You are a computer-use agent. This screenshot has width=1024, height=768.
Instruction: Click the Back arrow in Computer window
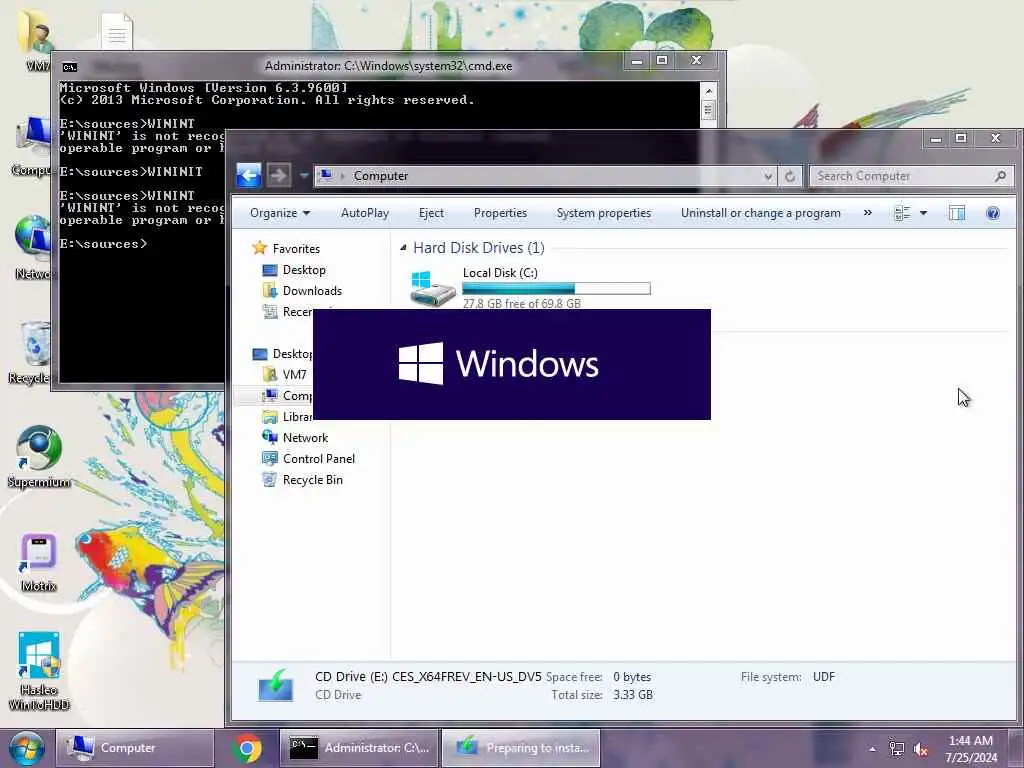[x=249, y=176]
